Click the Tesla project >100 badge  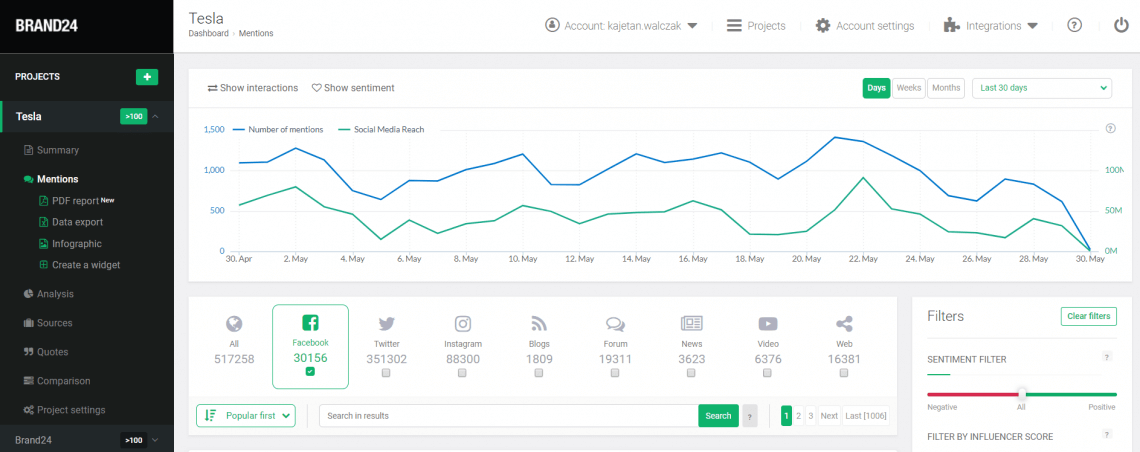[134, 116]
